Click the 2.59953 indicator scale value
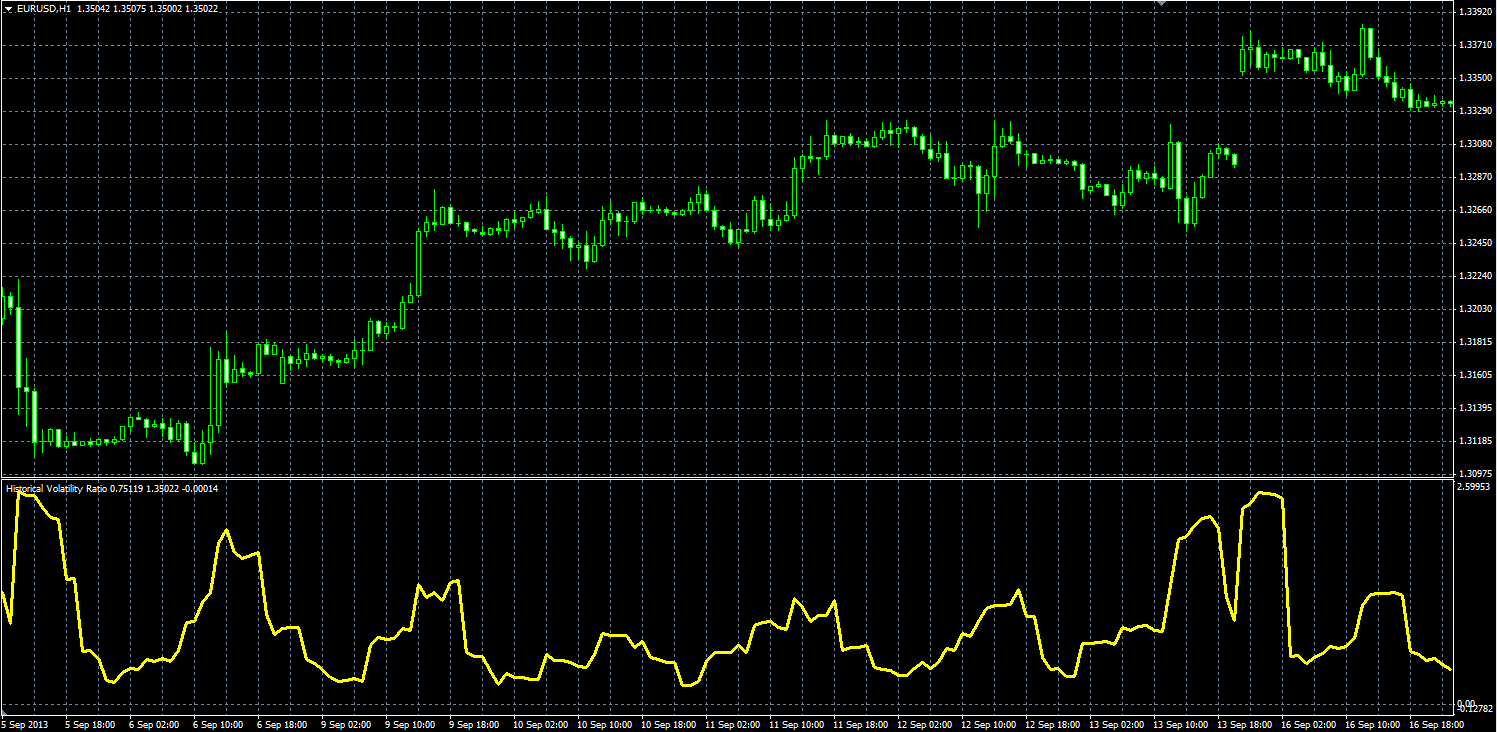Screen dimensions: 1497x732 tap(1475, 488)
